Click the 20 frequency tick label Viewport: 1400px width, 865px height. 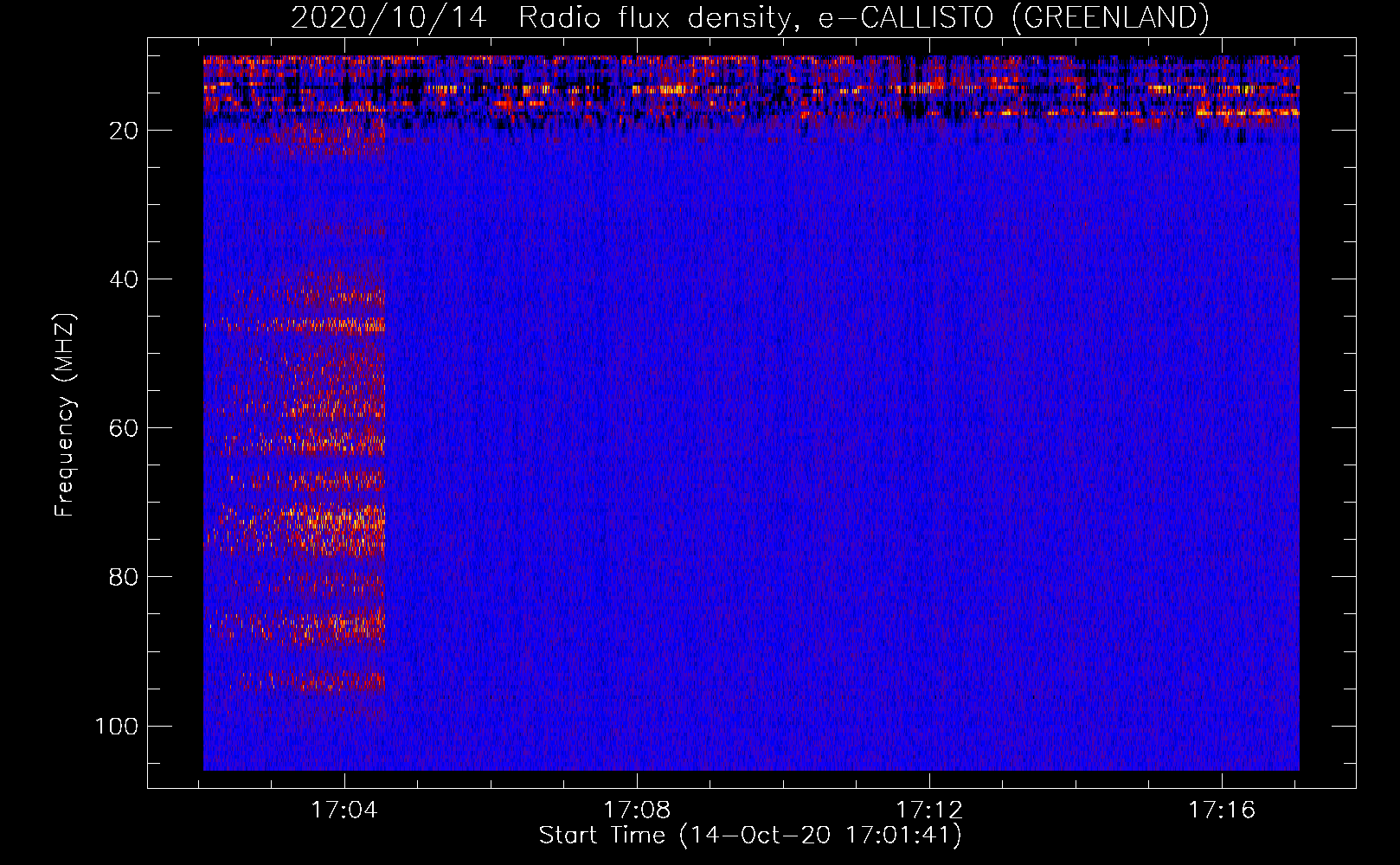pos(124,131)
